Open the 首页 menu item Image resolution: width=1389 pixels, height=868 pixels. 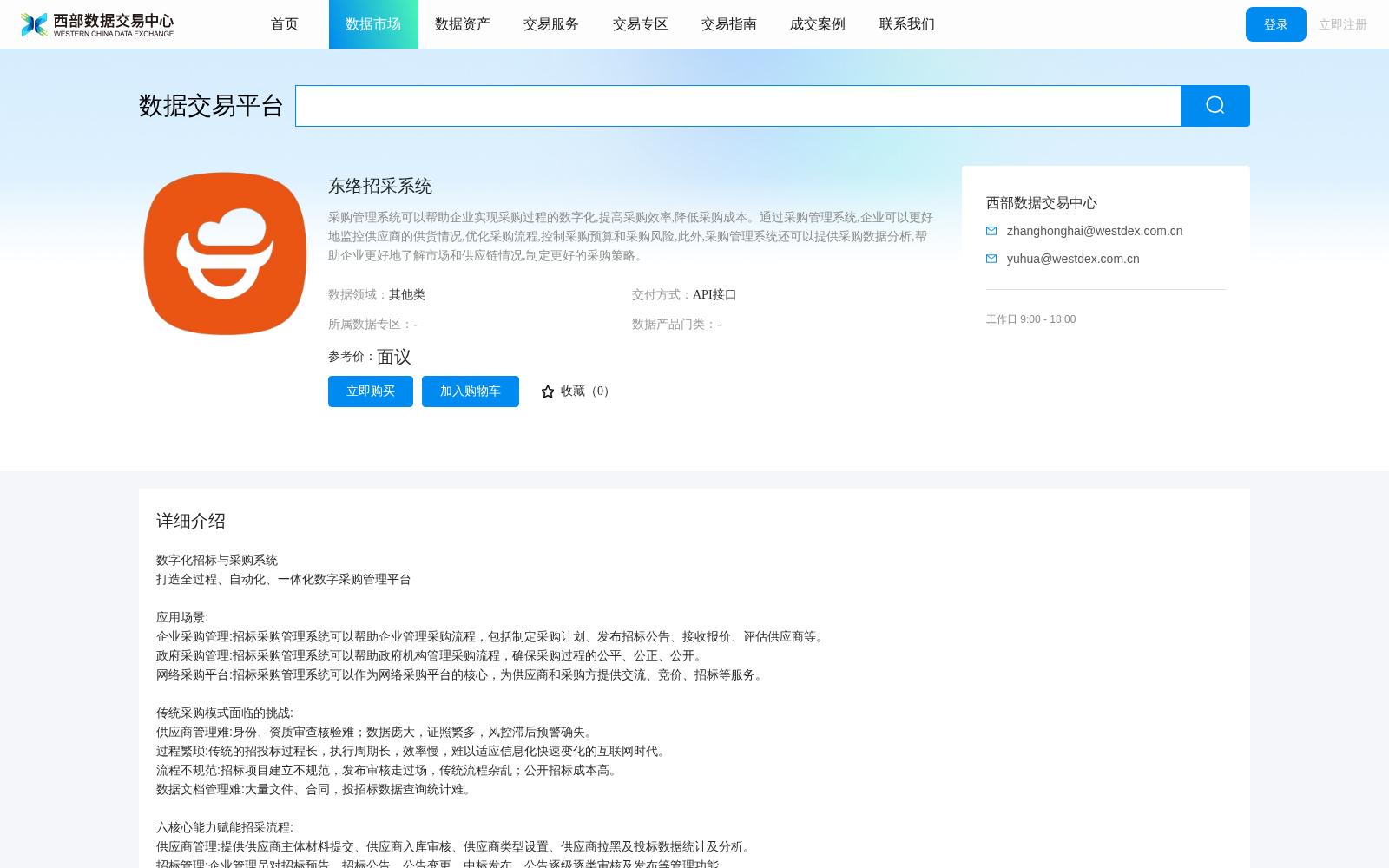tap(285, 24)
